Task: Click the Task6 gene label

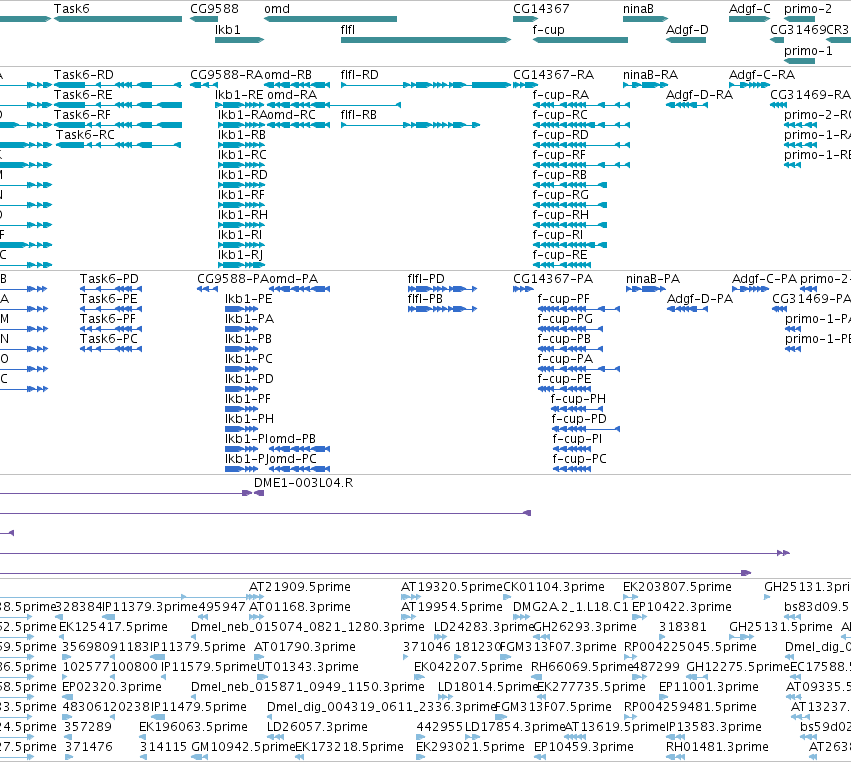Action: coord(72,9)
